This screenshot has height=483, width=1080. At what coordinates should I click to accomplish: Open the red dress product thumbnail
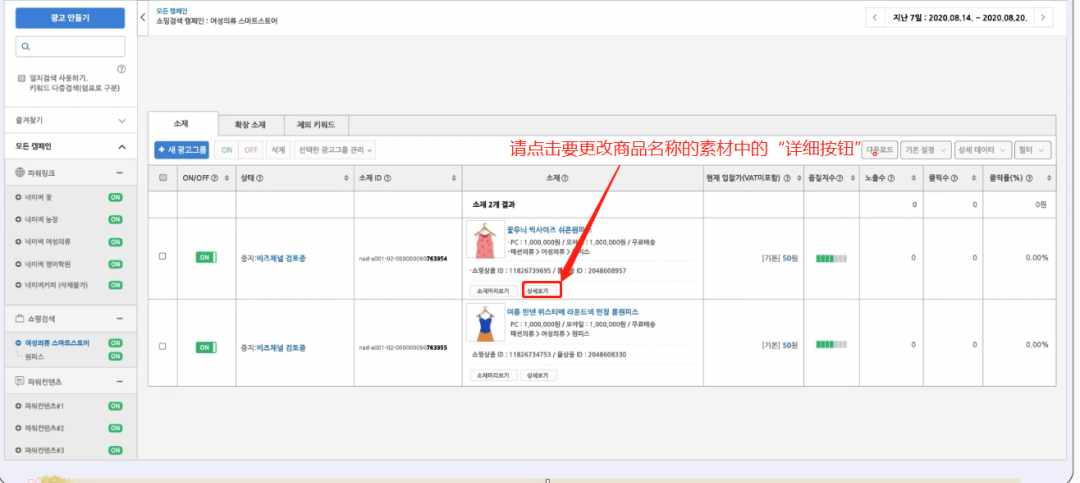pos(485,239)
